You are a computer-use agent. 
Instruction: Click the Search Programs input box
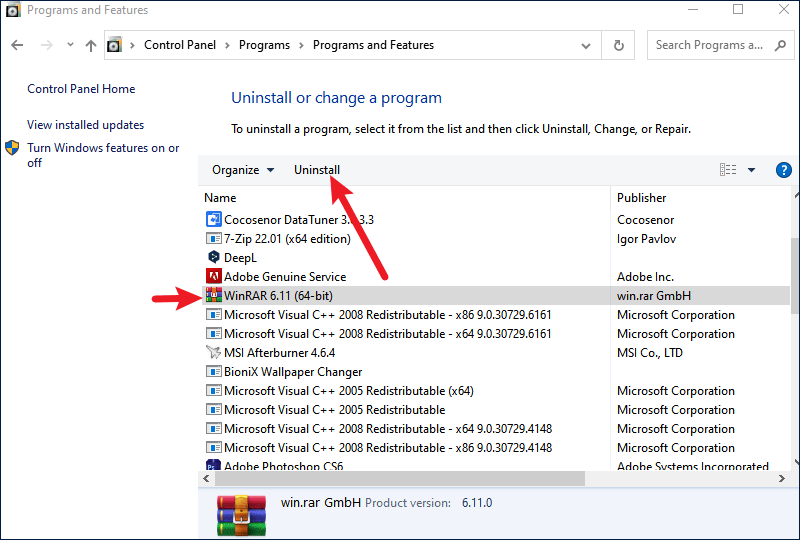pyautogui.click(x=712, y=45)
